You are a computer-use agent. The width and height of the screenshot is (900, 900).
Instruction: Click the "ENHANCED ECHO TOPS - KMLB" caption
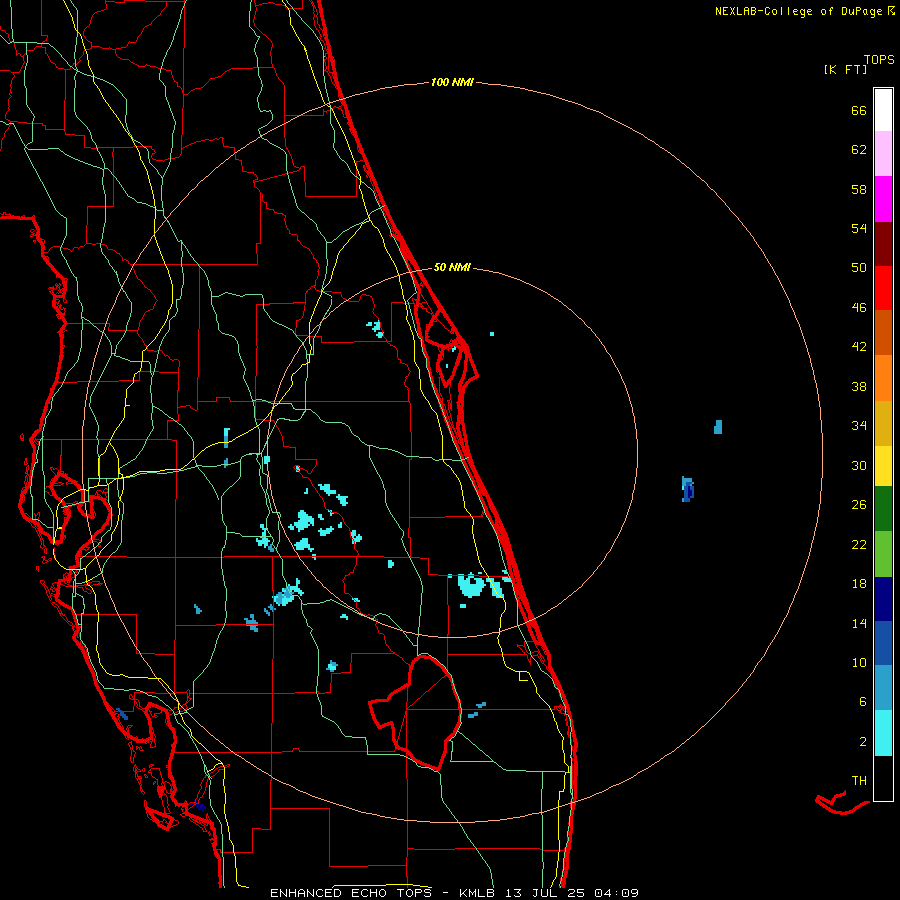point(385,893)
